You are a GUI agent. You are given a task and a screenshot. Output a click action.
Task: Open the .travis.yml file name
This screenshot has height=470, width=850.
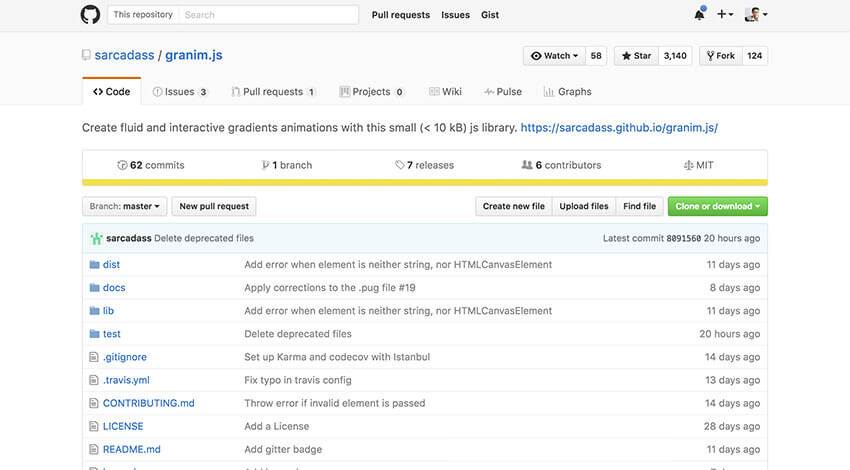tap(126, 381)
